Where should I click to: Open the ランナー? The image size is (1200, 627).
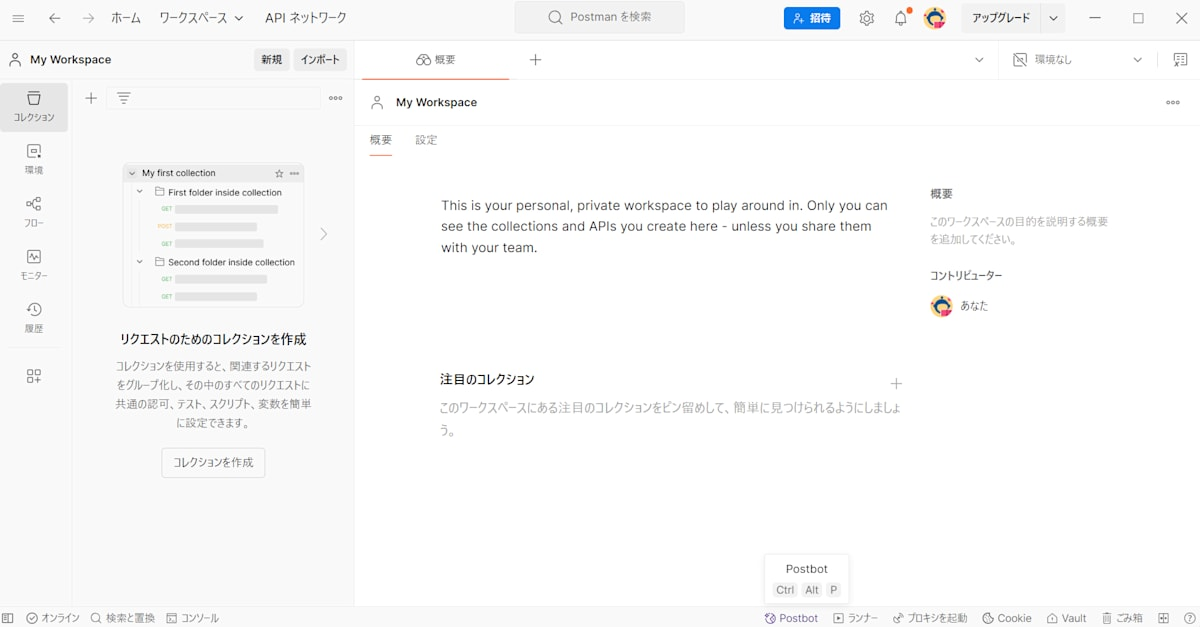pos(855,618)
